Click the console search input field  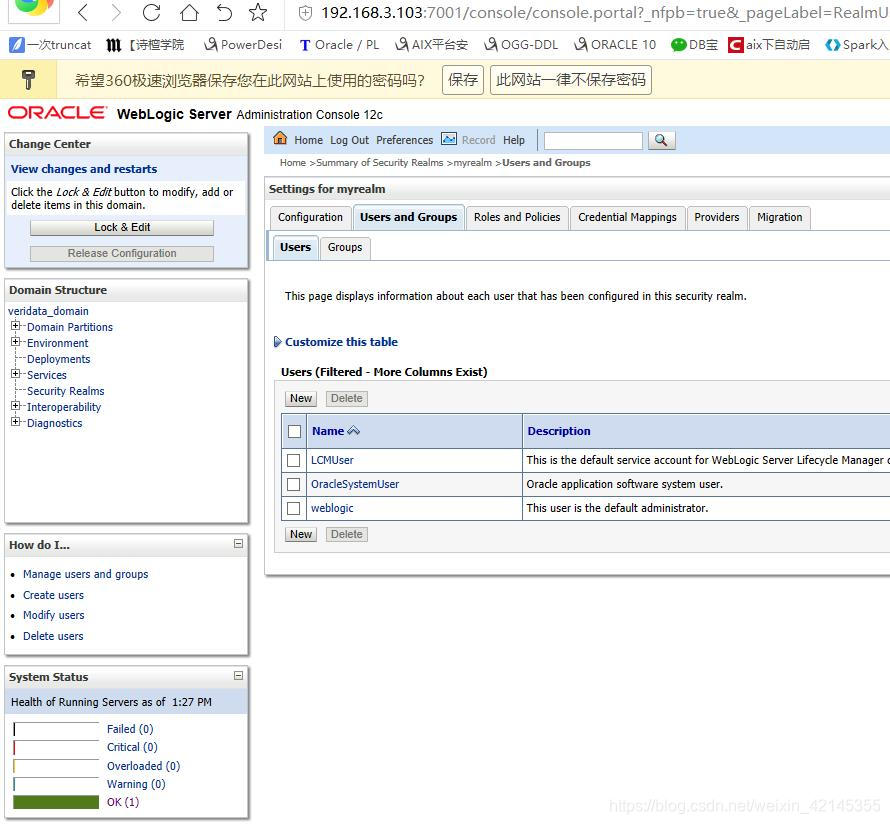coord(593,140)
